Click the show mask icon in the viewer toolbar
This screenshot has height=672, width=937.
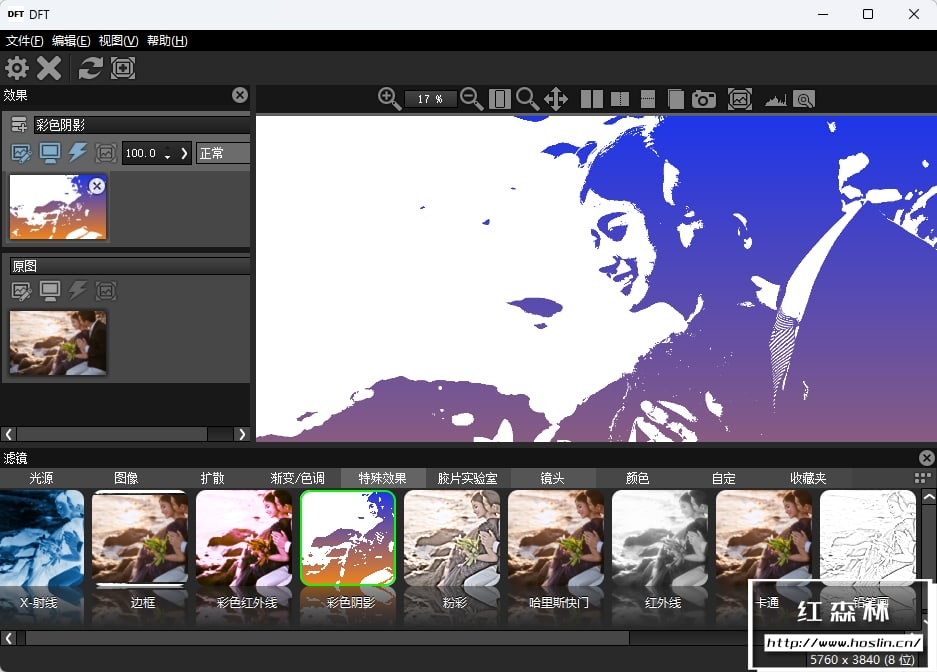pyautogui.click(x=740, y=99)
